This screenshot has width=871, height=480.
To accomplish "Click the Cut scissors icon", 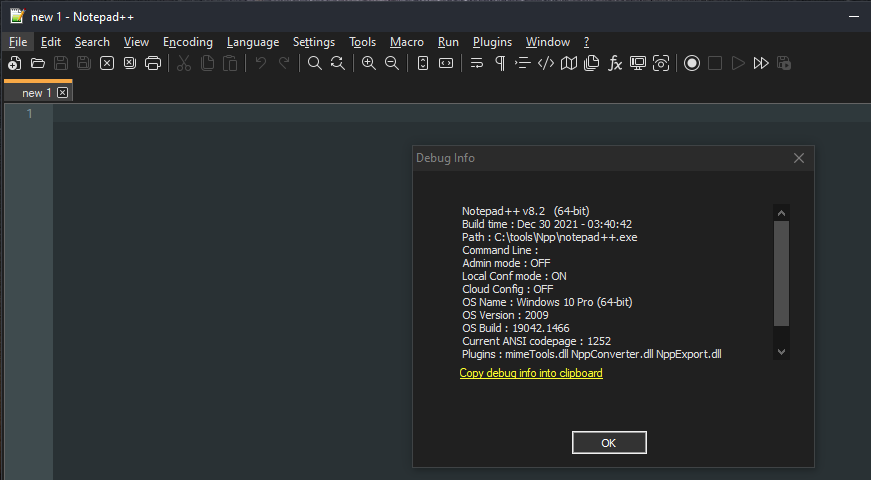I will (x=184, y=63).
